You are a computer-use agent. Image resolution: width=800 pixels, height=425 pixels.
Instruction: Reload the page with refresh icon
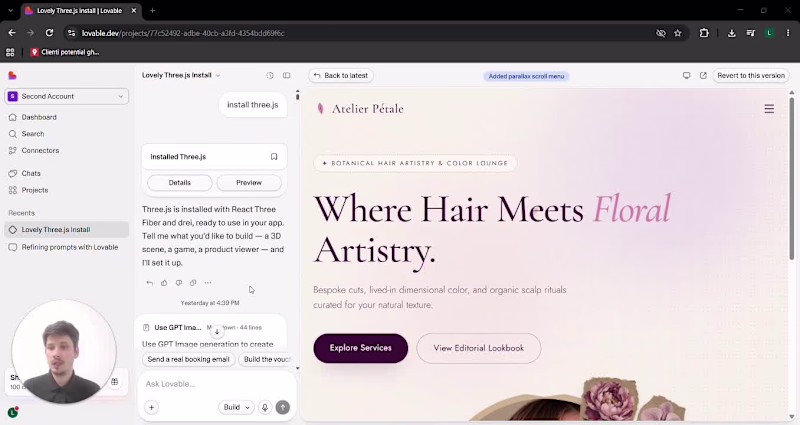pos(49,33)
